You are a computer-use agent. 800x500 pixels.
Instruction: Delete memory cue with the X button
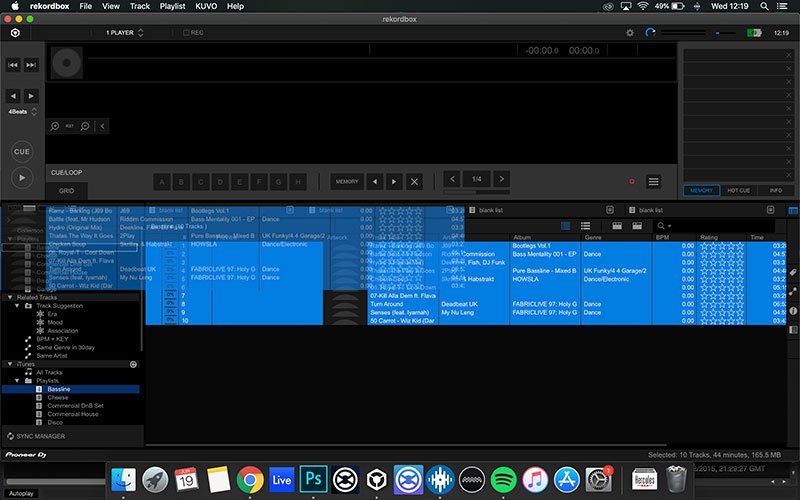414,182
